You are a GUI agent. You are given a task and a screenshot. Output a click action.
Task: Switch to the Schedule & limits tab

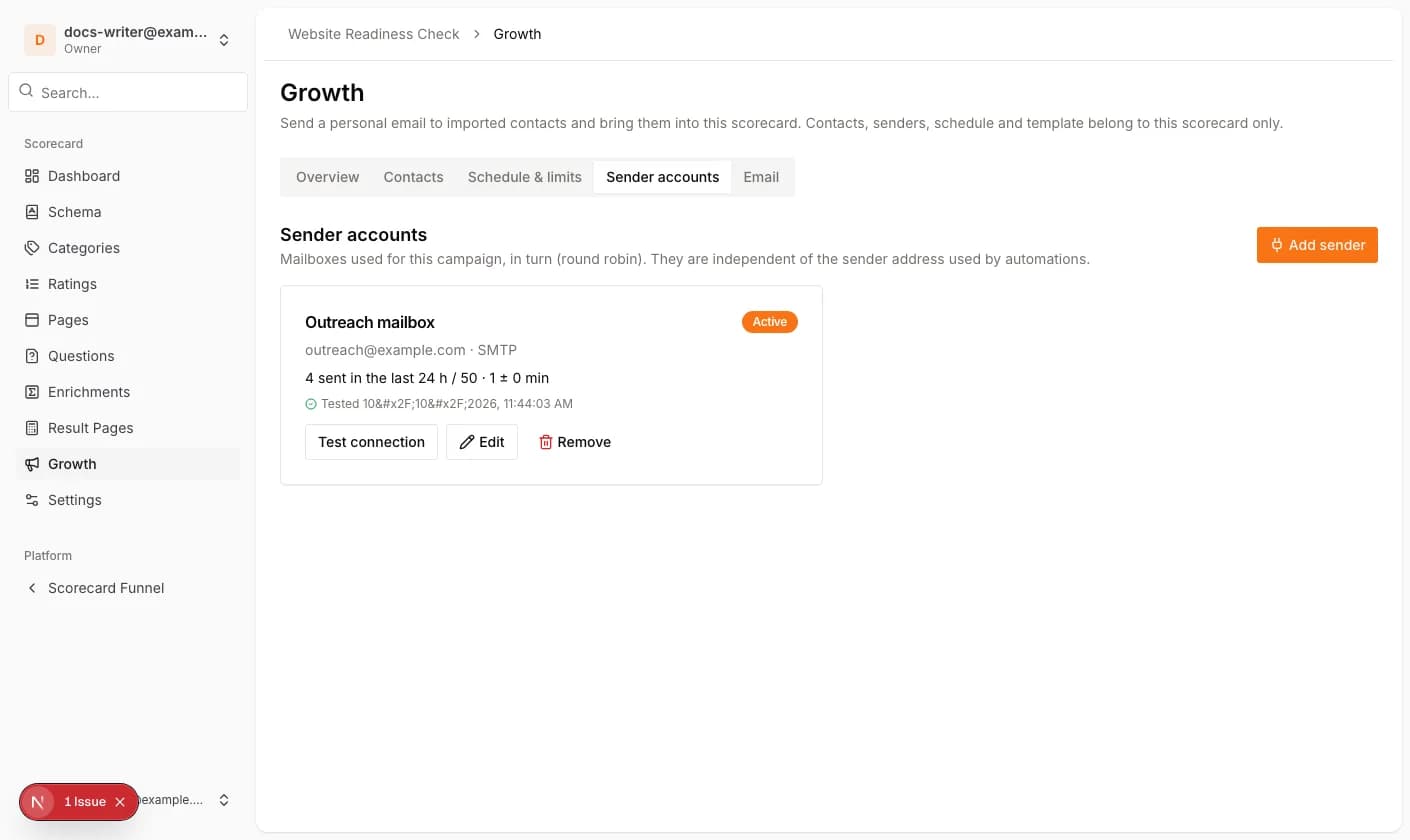pyautogui.click(x=525, y=177)
